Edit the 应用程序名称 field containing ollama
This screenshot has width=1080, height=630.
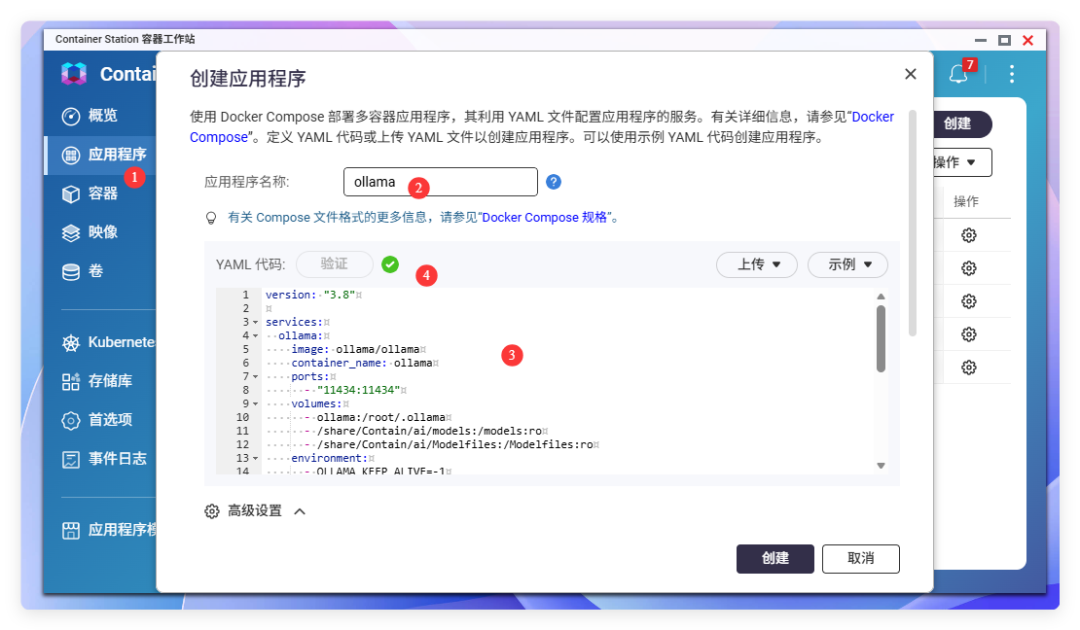(x=440, y=182)
